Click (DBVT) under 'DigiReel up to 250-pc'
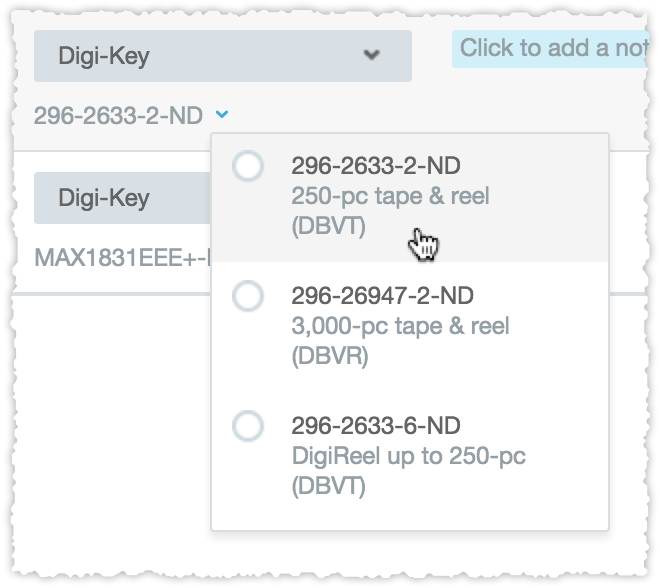660x588 pixels. (x=328, y=487)
